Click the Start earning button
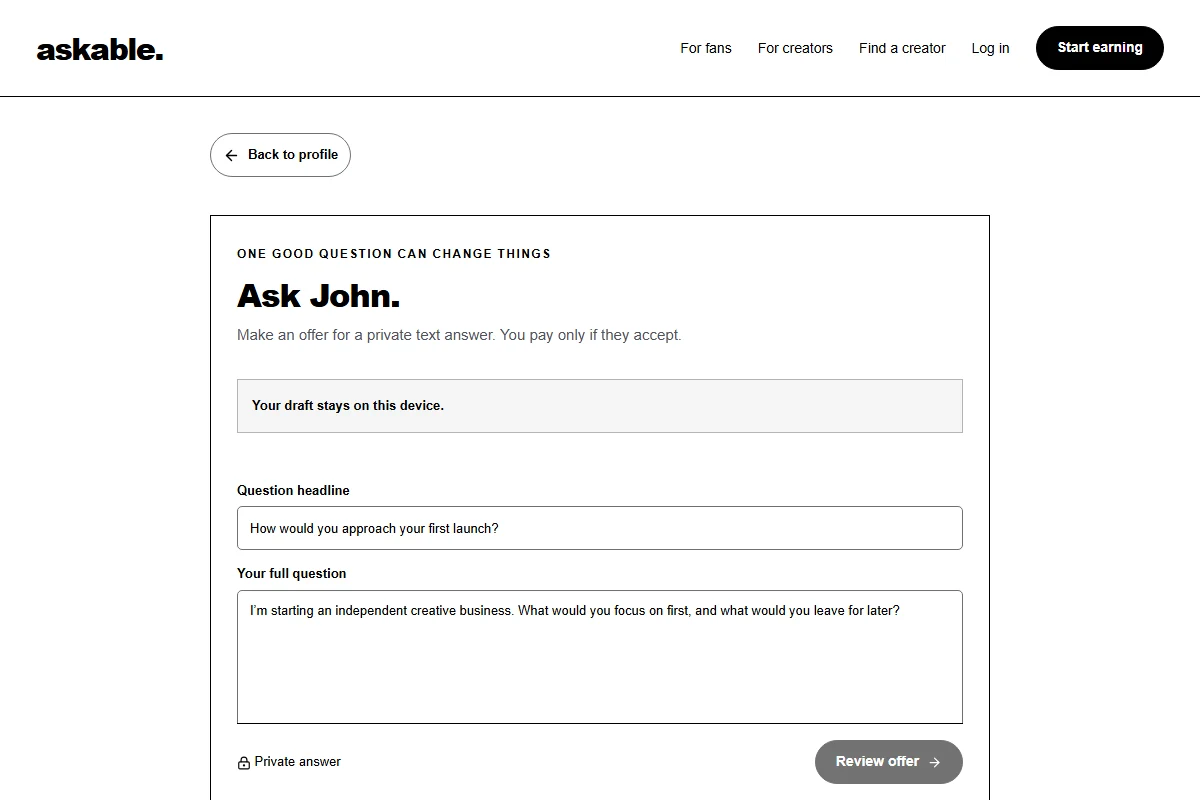This screenshot has height=800, width=1200. (x=1100, y=48)
